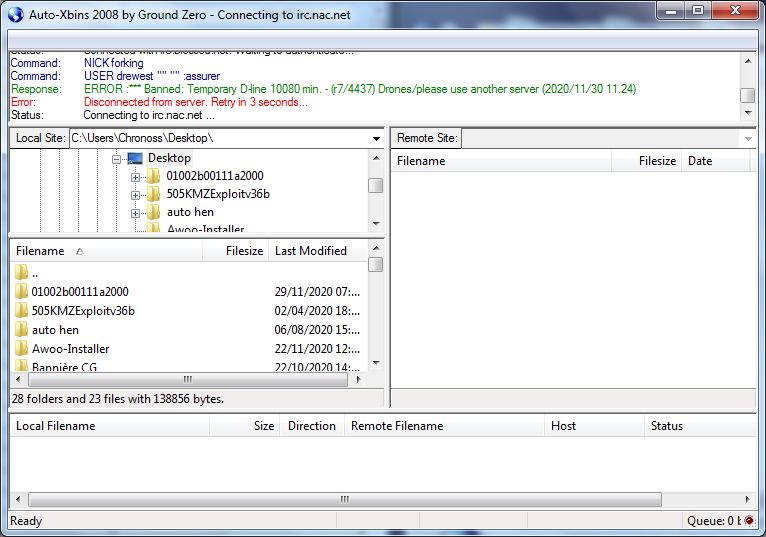The width and height of the screenshot is (766, 537).
Task: Select Desktop in the folder tree
Action: (x=169, y=158)
